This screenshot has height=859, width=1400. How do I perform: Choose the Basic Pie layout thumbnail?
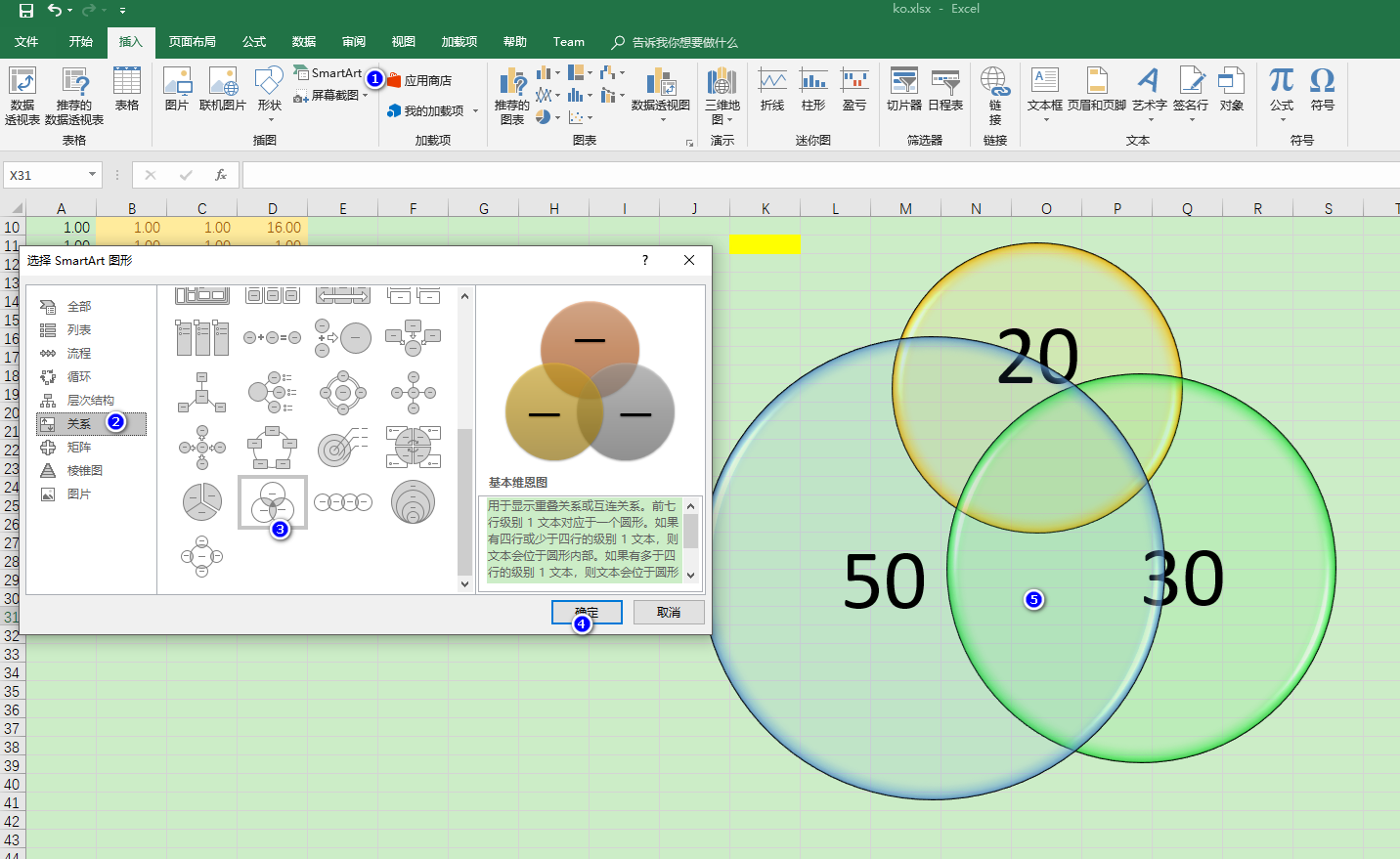202,502
